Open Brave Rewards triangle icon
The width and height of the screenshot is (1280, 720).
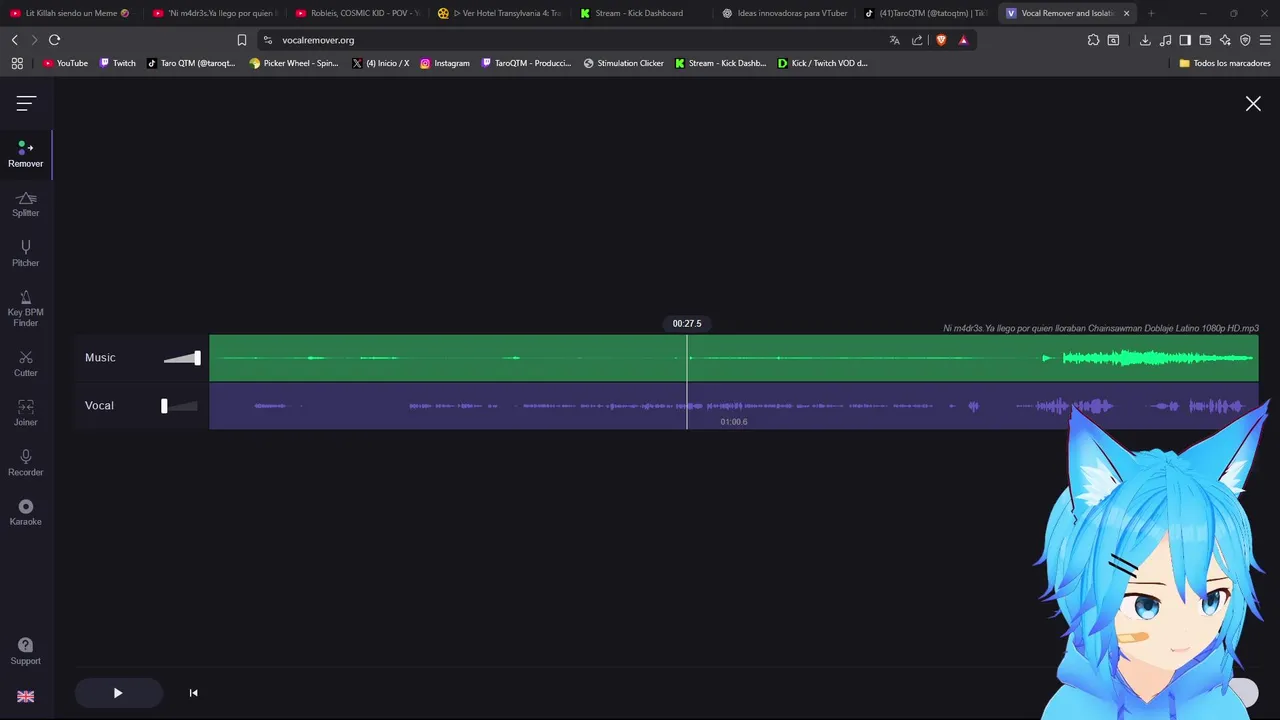tap(963, 40)
